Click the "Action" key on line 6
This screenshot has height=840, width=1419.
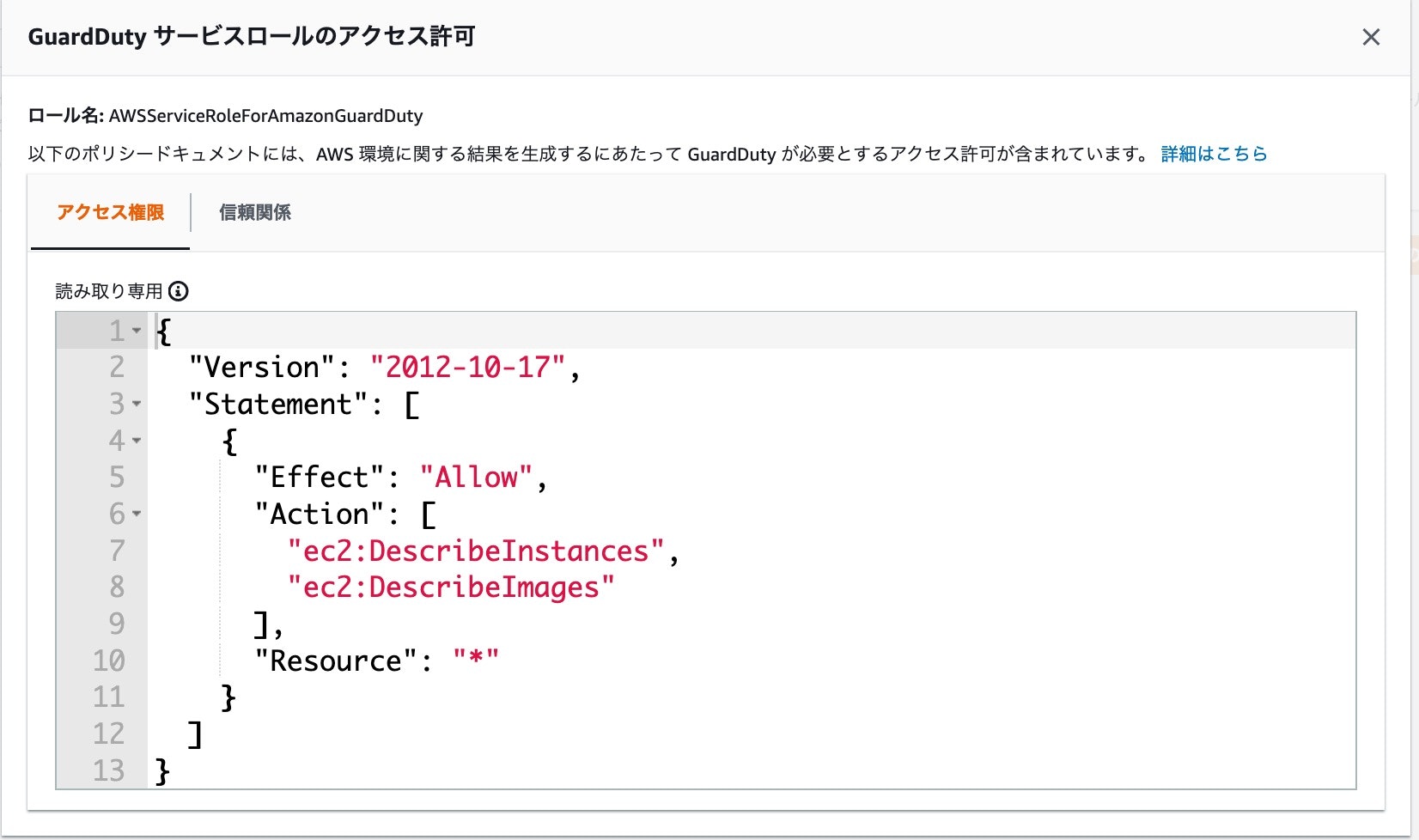(320, 514)
